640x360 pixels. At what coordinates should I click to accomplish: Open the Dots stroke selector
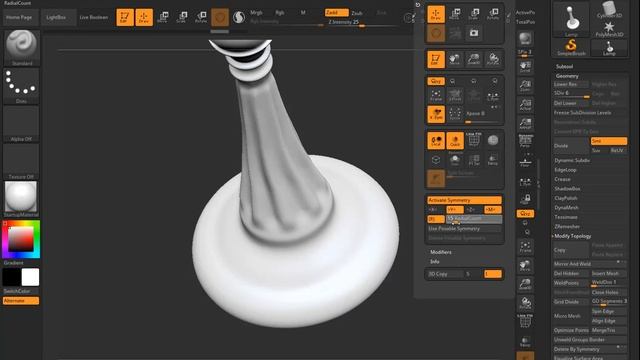tap(21, 86)
